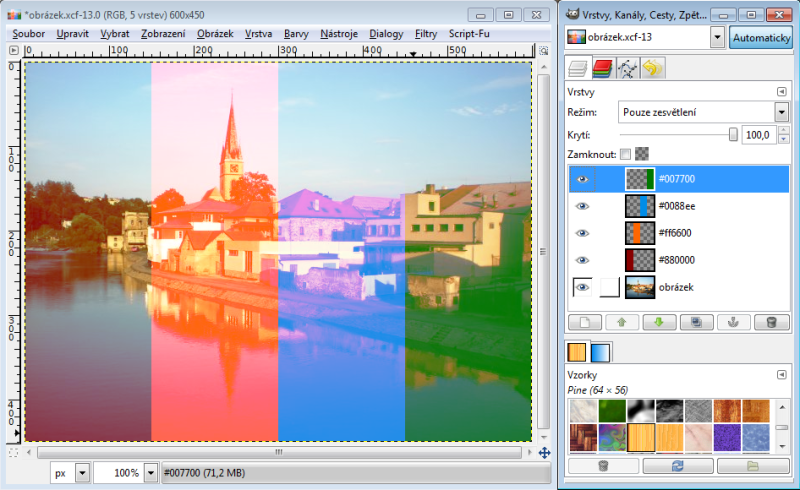Refresh patterns with the reload icon
Image resolution: width=800 pixels, height=490 pixels.
pyautogui.click(x=678, y=466)
